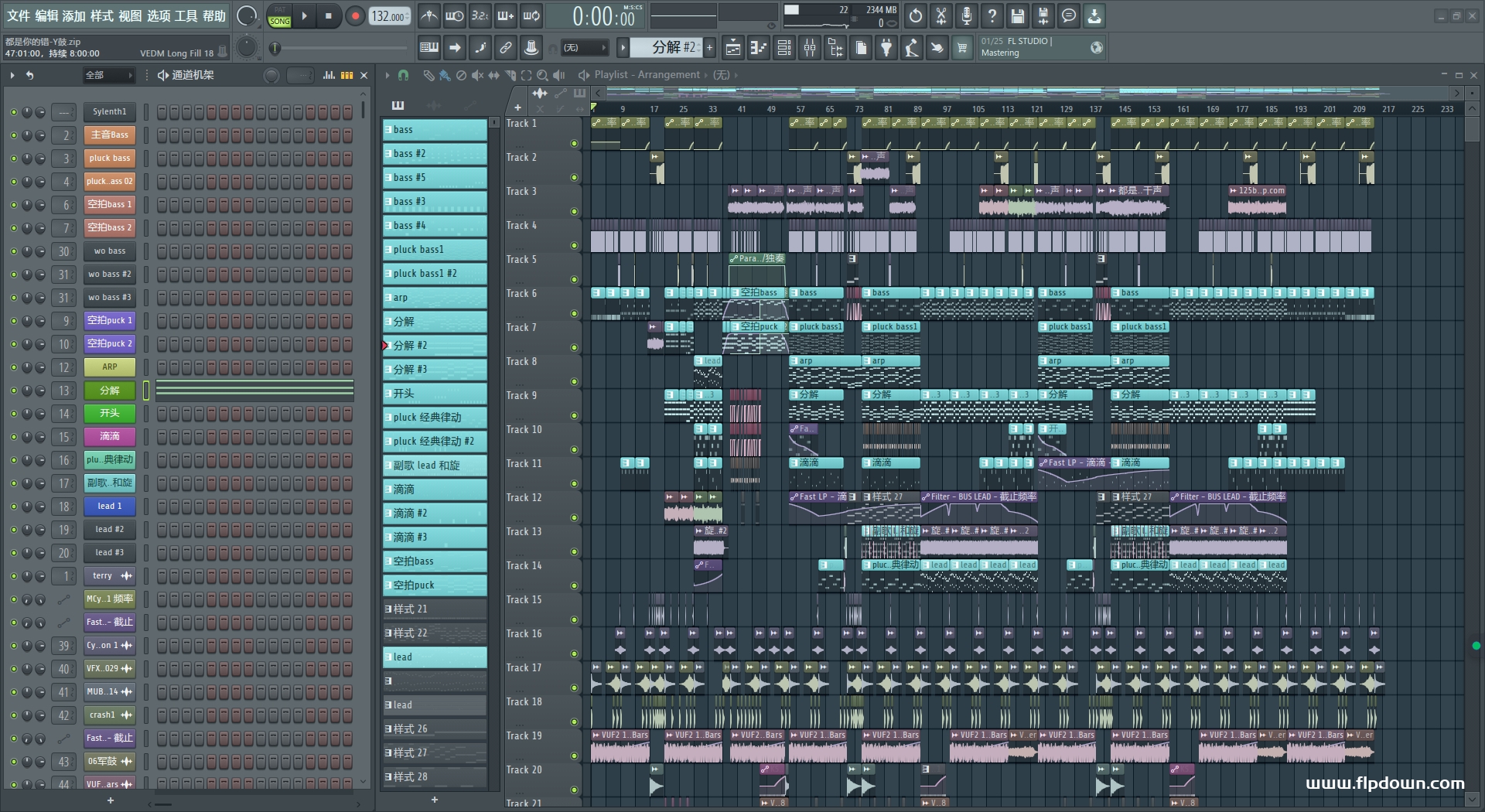Image resolution: width=1485 pixels, height=812 pixels.
Task: Open the 编辑 menu
Action: [x=46, y=15]
